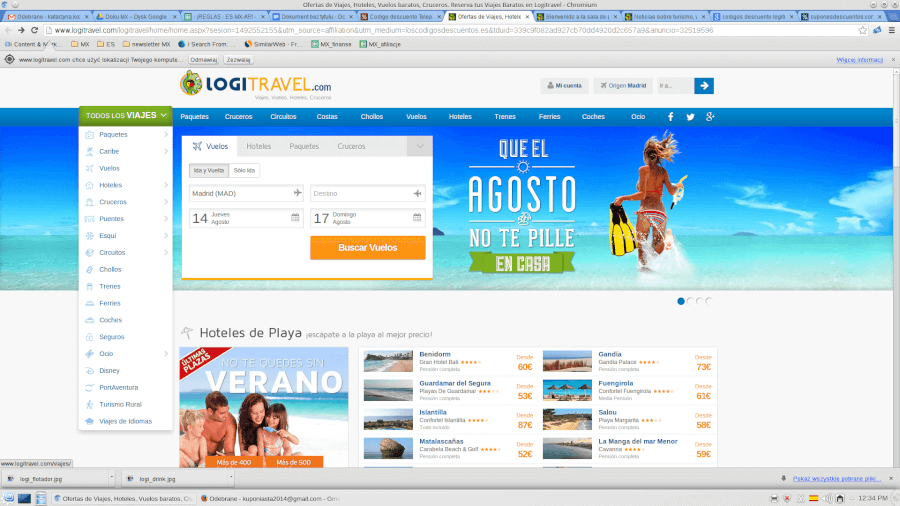Switch to the Vuelos search tab
The image size is (900, 506).
click(x=210, y=146)
